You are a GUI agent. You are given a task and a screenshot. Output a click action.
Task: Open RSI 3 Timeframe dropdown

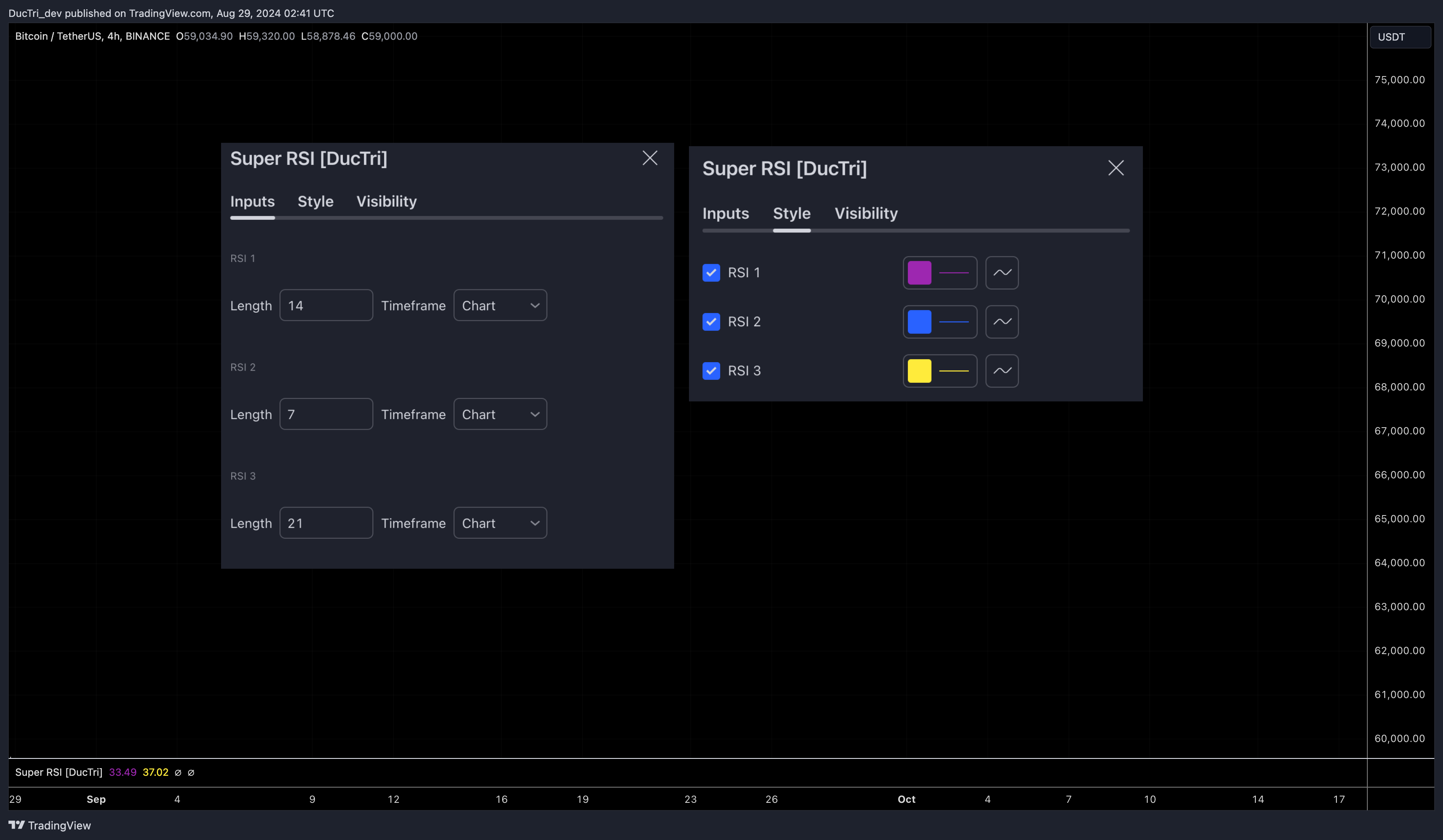[x=500, y=523]
